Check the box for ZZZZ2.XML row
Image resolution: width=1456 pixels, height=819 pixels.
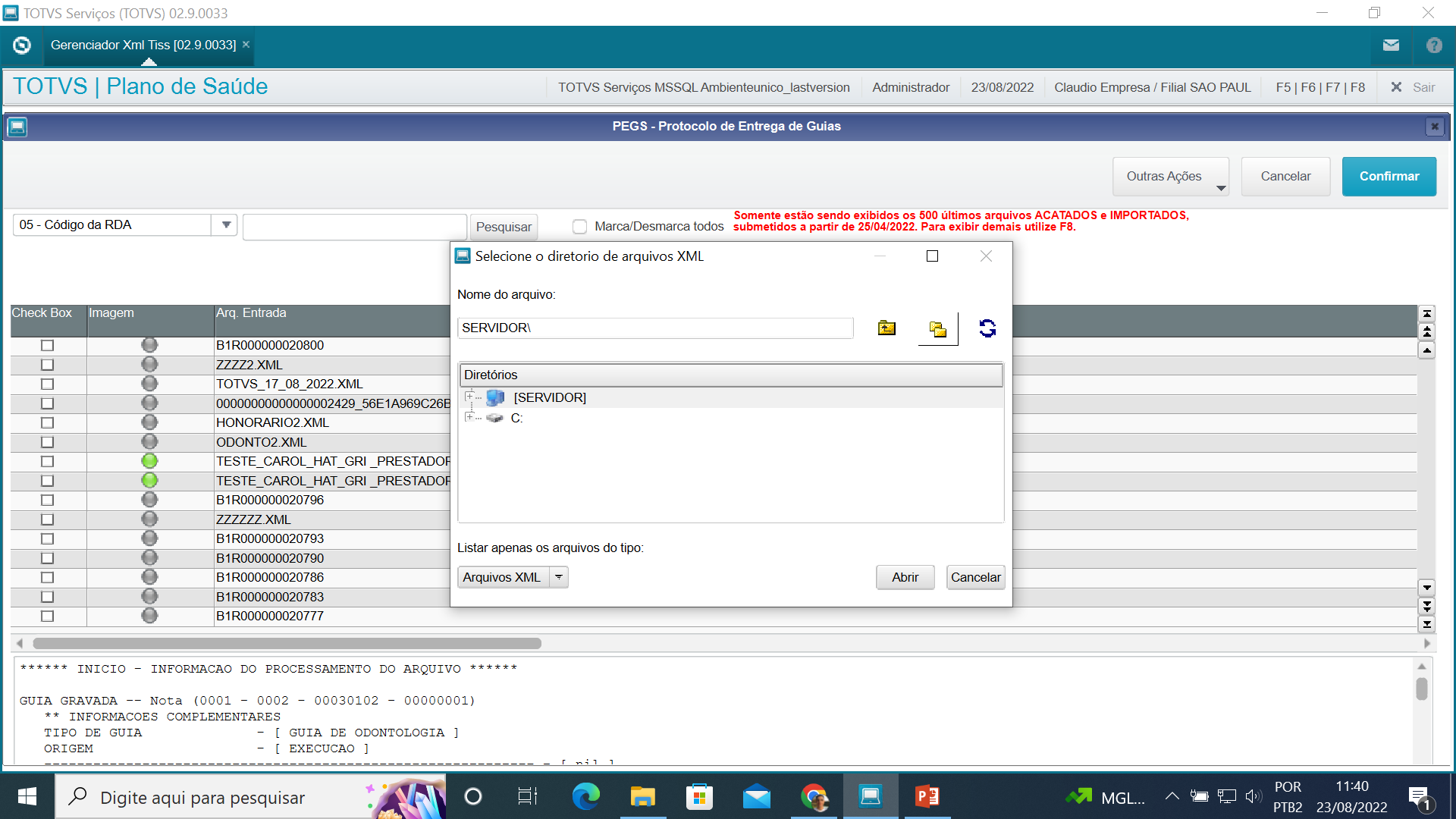tap(48, 365)
